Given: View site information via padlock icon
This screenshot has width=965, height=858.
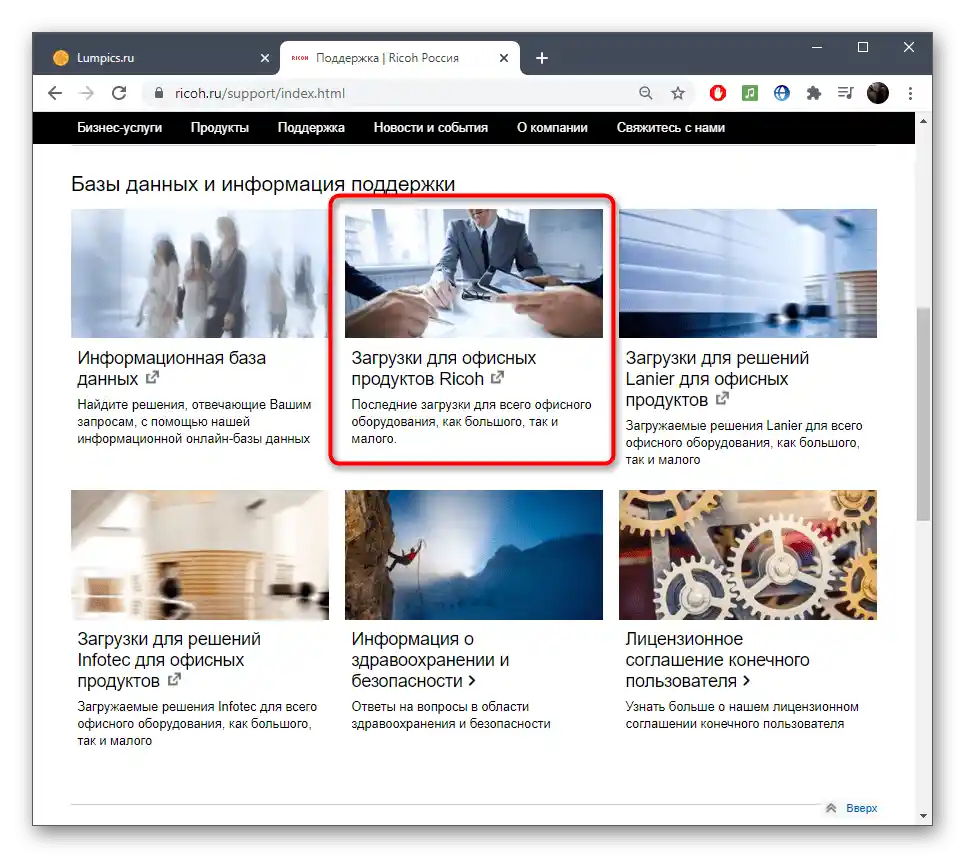Looking at the screenshot, I should point(159,93).
